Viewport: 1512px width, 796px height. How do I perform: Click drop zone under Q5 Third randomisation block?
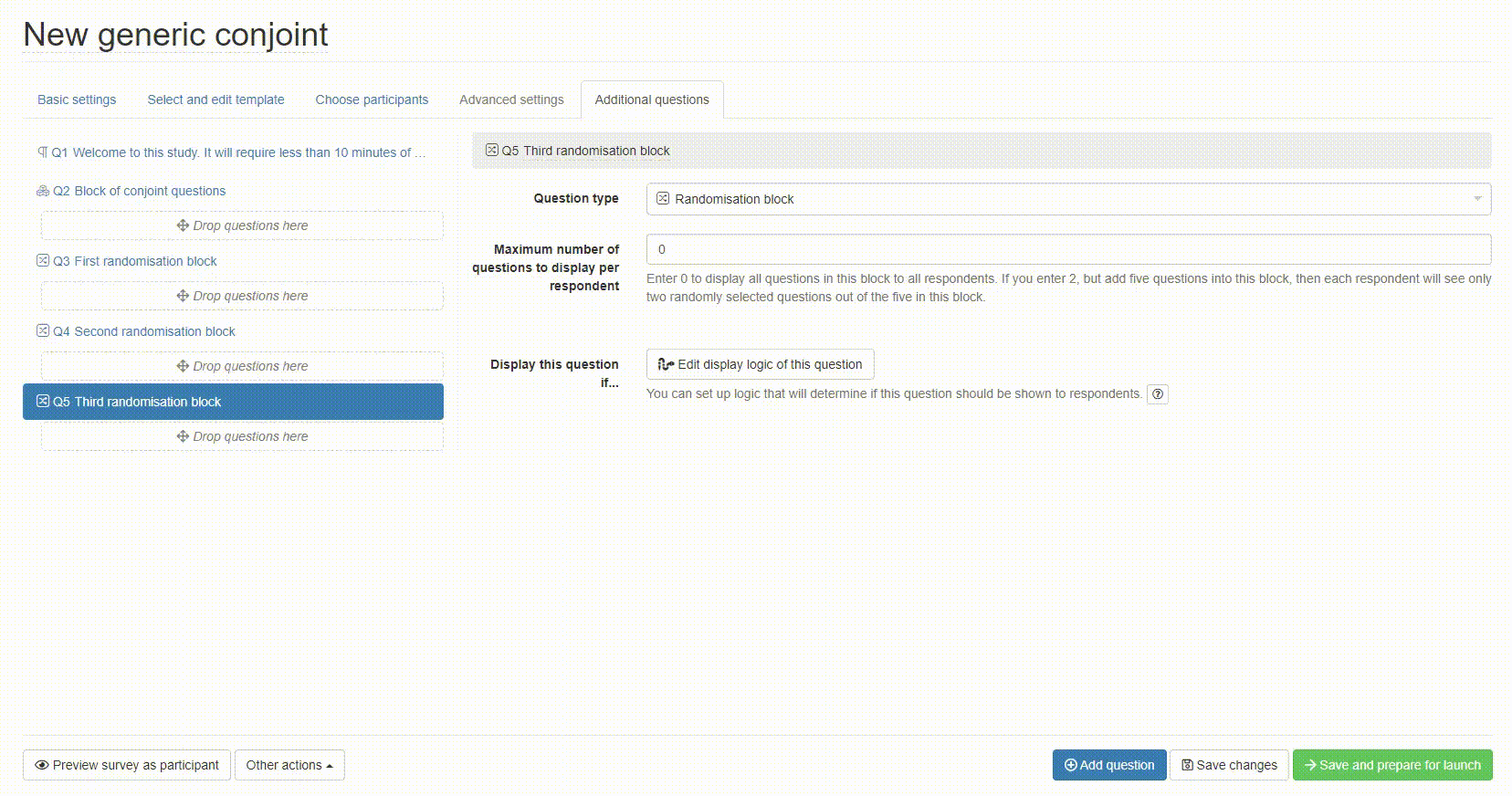pos(242,436)
